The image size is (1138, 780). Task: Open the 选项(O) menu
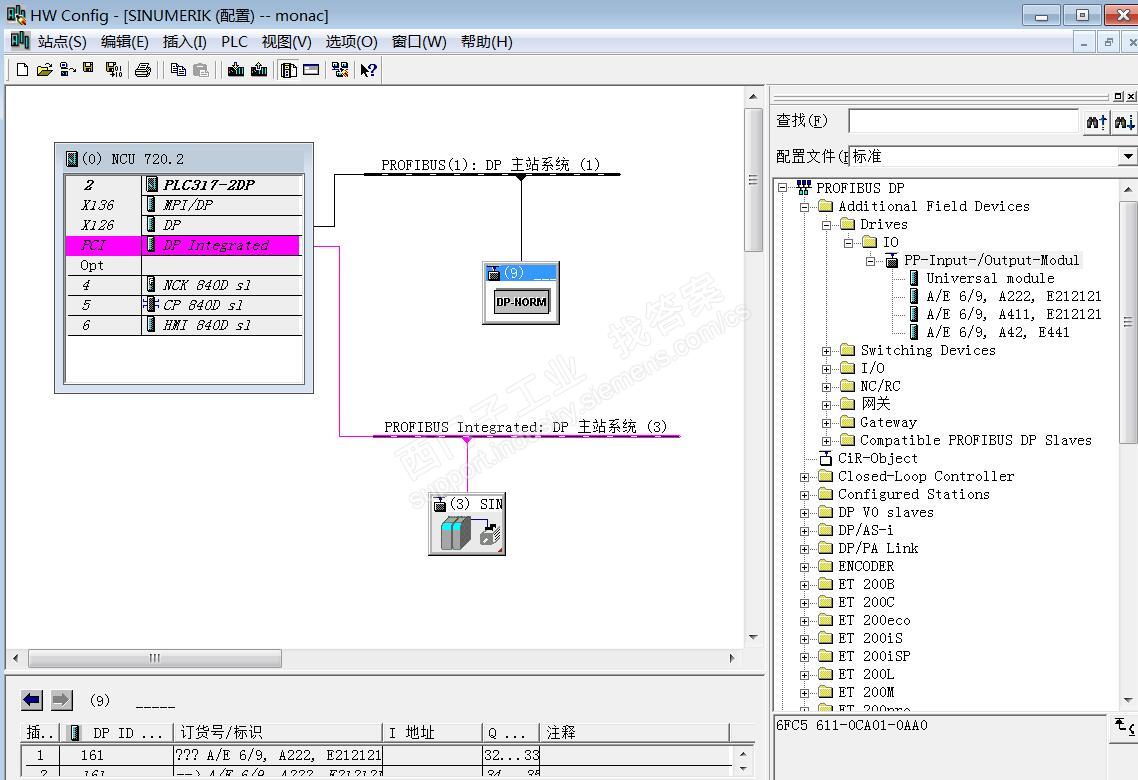pos(351,42)
